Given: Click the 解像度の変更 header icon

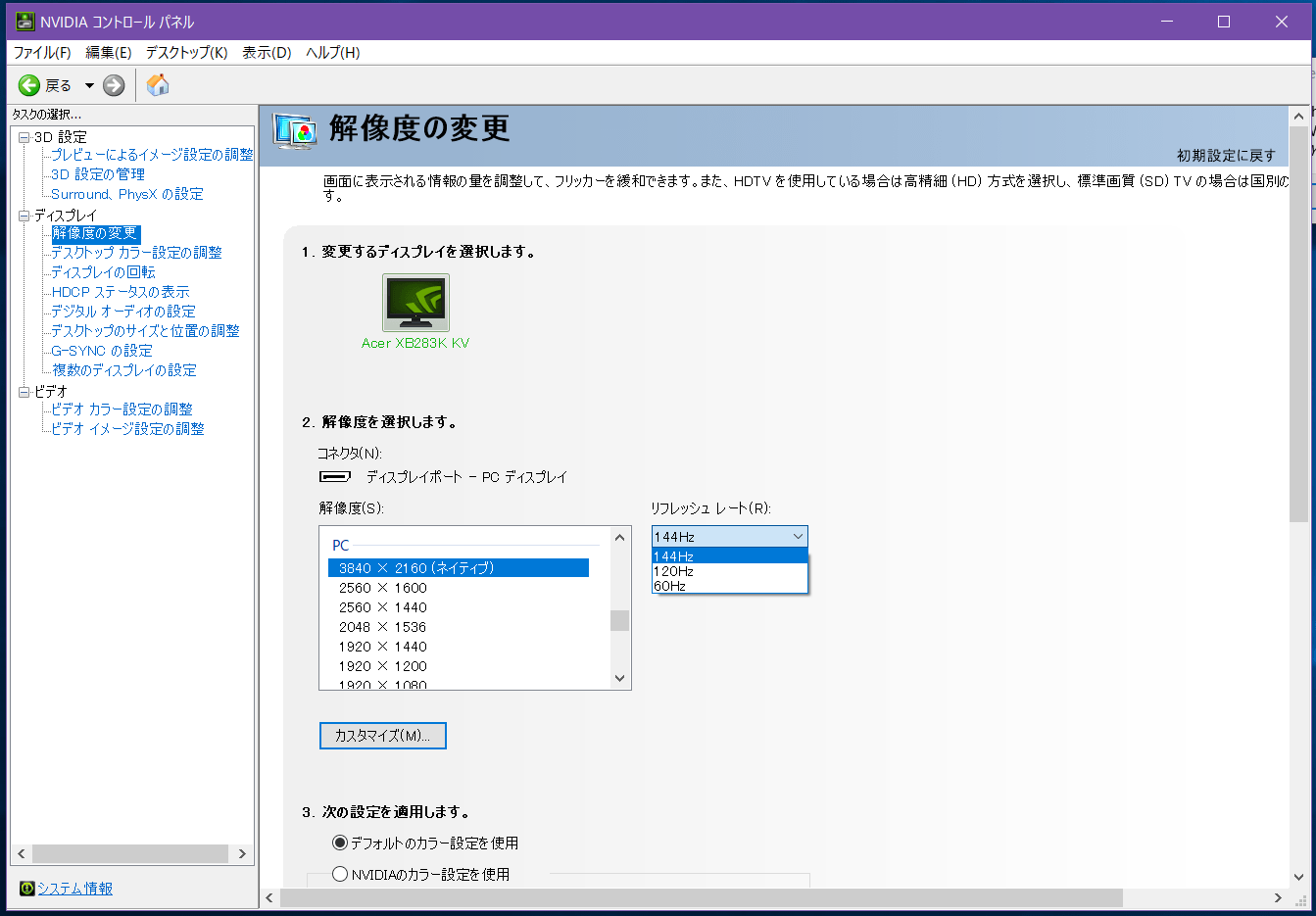Looking at the screenshot, I should pos(295,131).
